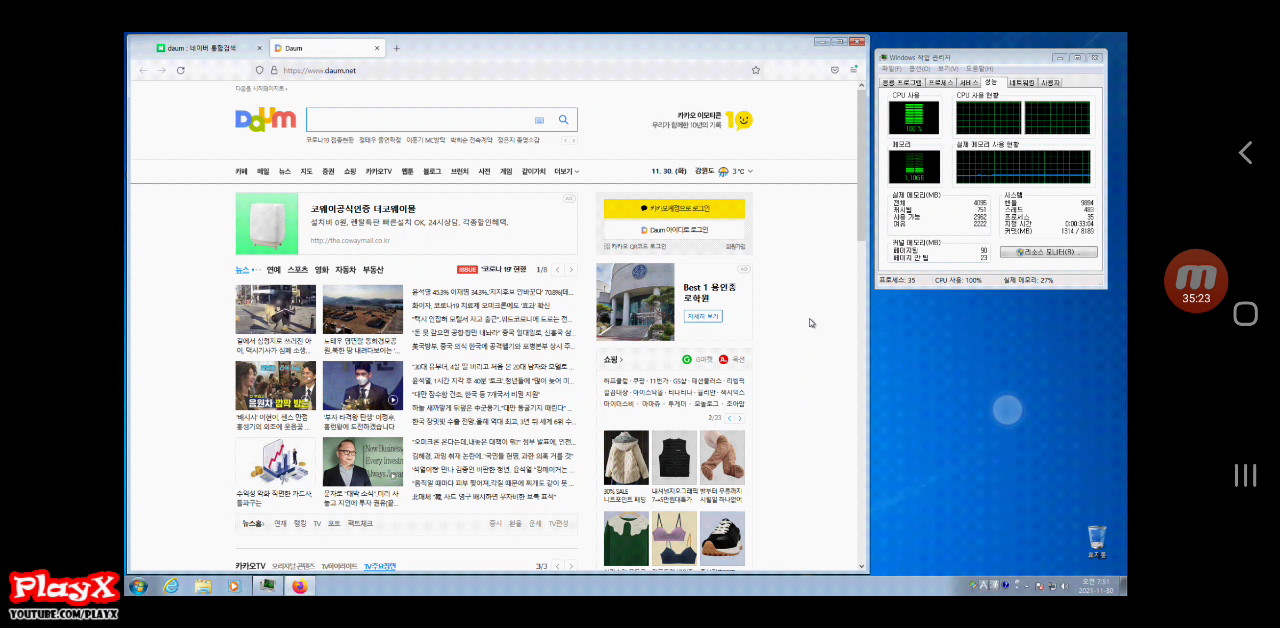Viewport: 1280px width, 628px height.
Task: Switch to 사용자 tab in Task Manager
Action: pyautogui.click(x=1051, y=83)
